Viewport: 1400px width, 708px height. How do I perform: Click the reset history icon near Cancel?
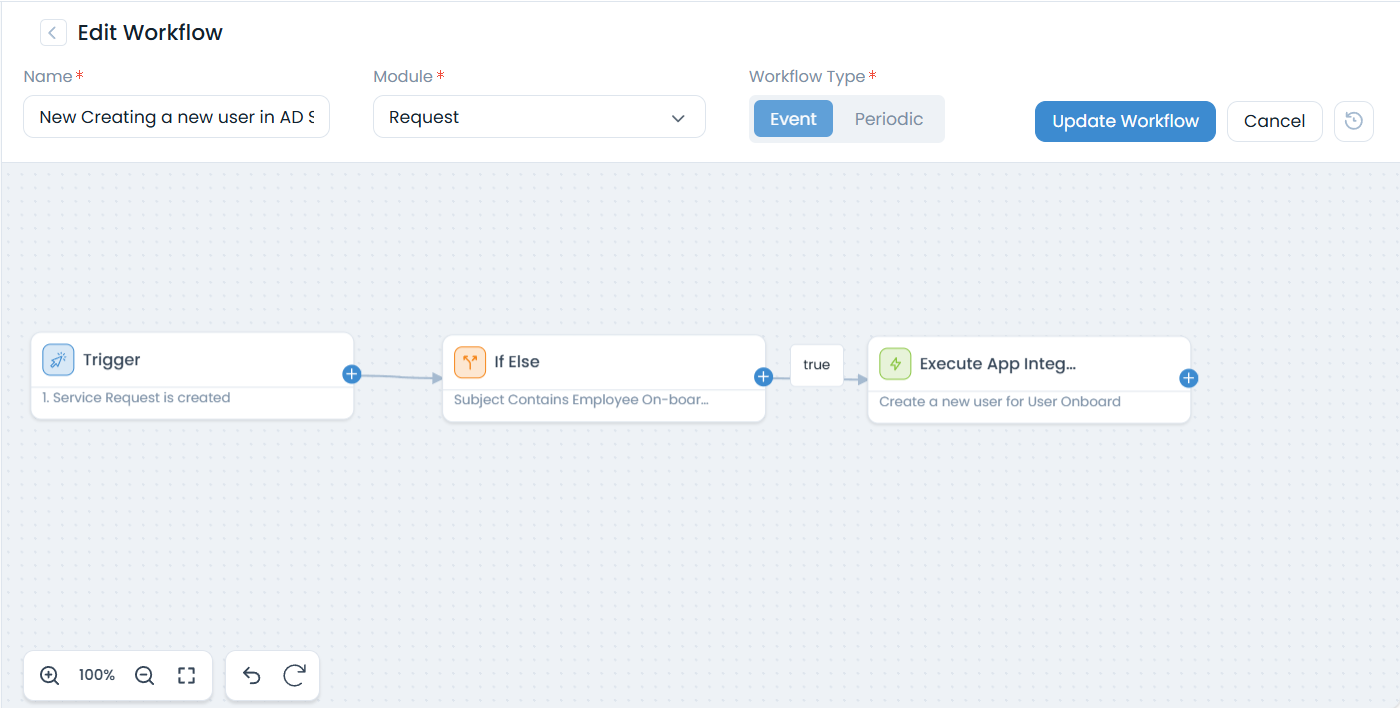click(1353, 121)
